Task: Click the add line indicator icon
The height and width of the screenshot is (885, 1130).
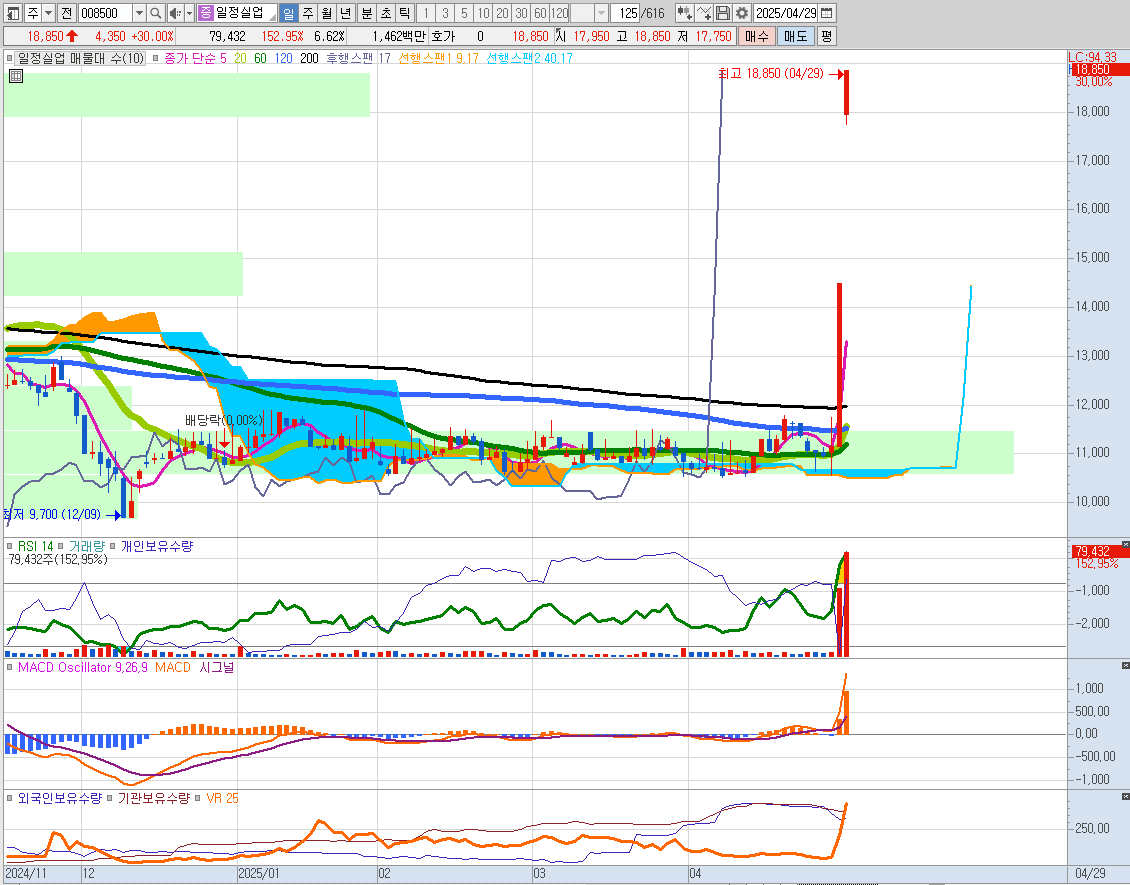Action: click(x=704, y=13)
